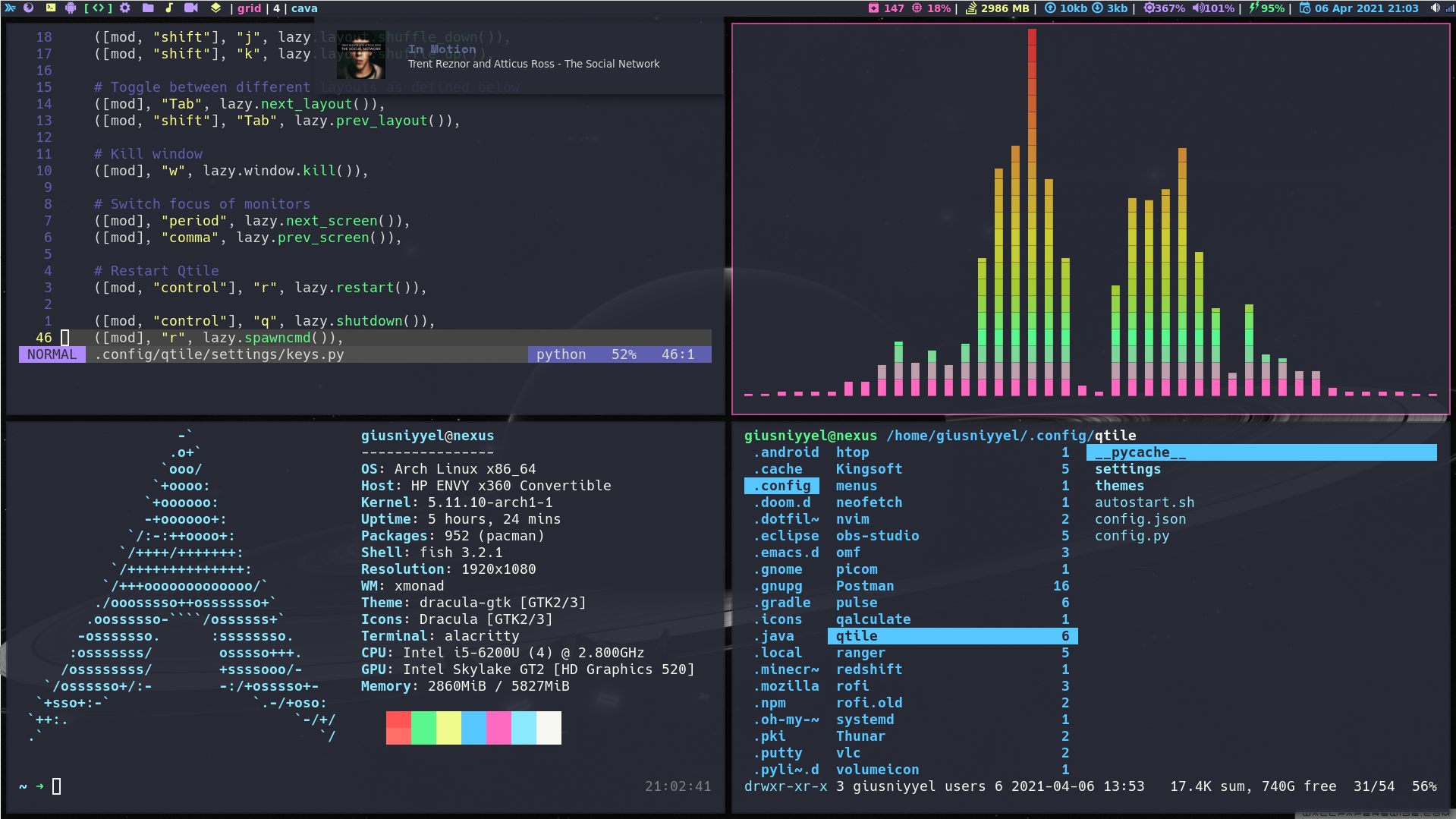Switch to the settings gear workspace
This screenshot has width=1456, height=819.
click(125, 8)
